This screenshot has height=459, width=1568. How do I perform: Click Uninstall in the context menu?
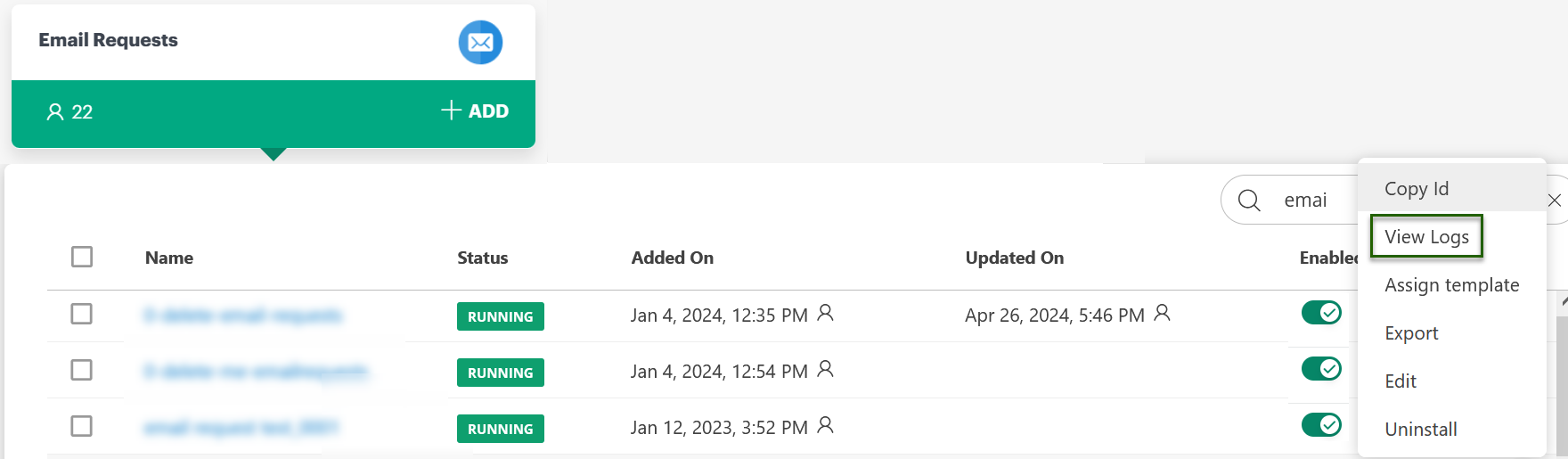coord(1421,430)
